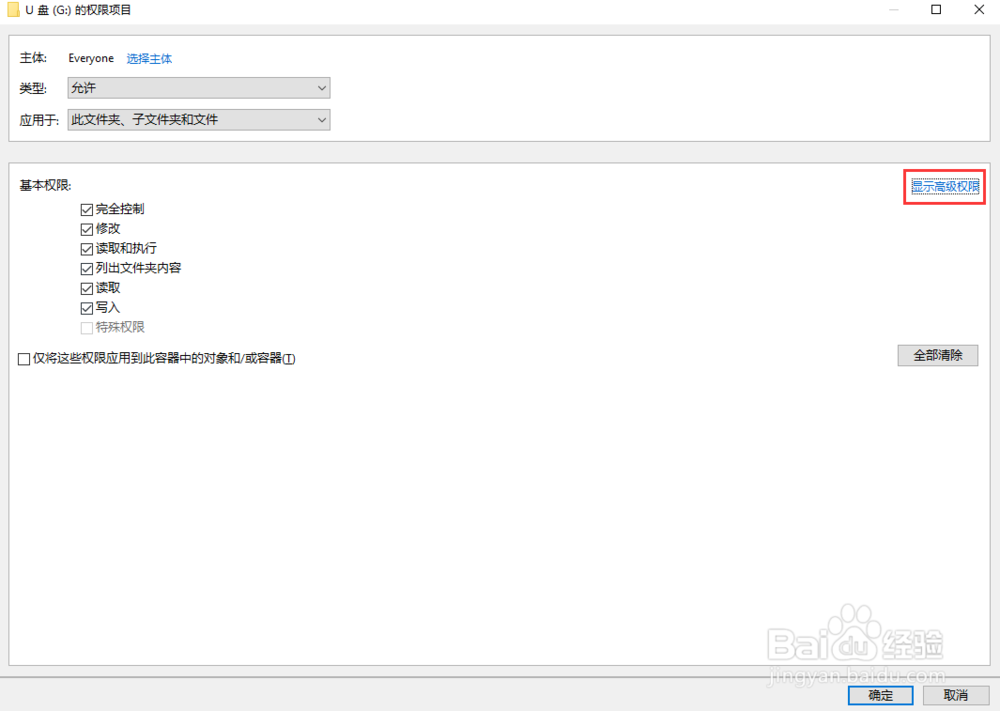
Task: Uncheck the 读取 permission
Action: 87,289
